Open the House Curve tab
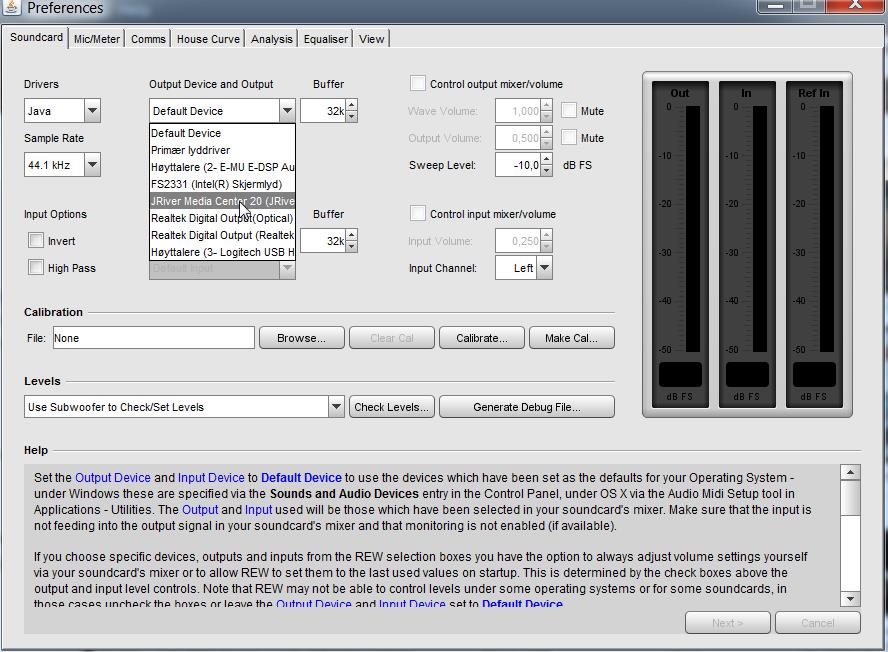888x652 pixels. [x=208, y=39]
